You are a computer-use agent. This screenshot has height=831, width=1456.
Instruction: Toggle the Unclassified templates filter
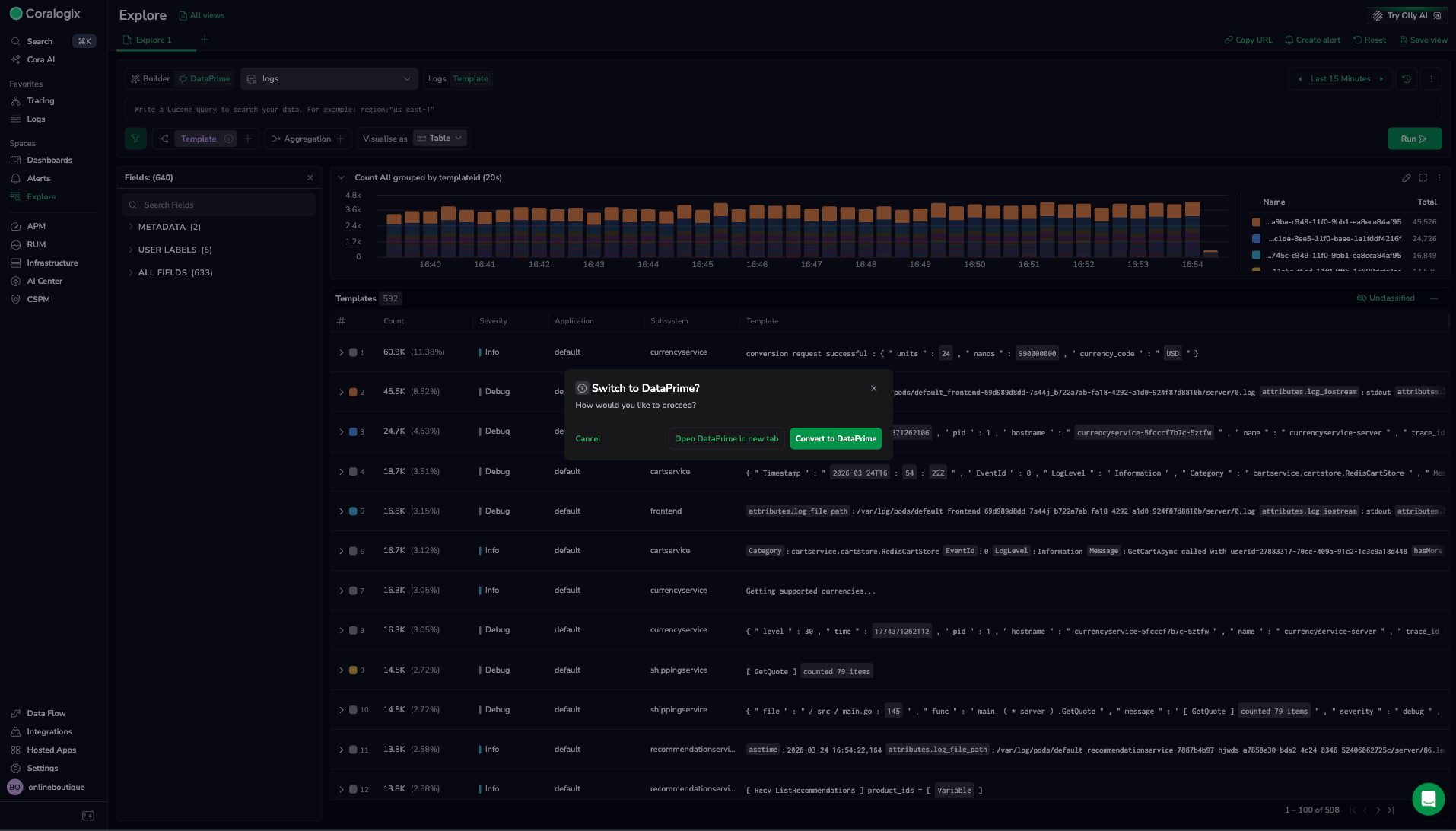[1385, 298]
